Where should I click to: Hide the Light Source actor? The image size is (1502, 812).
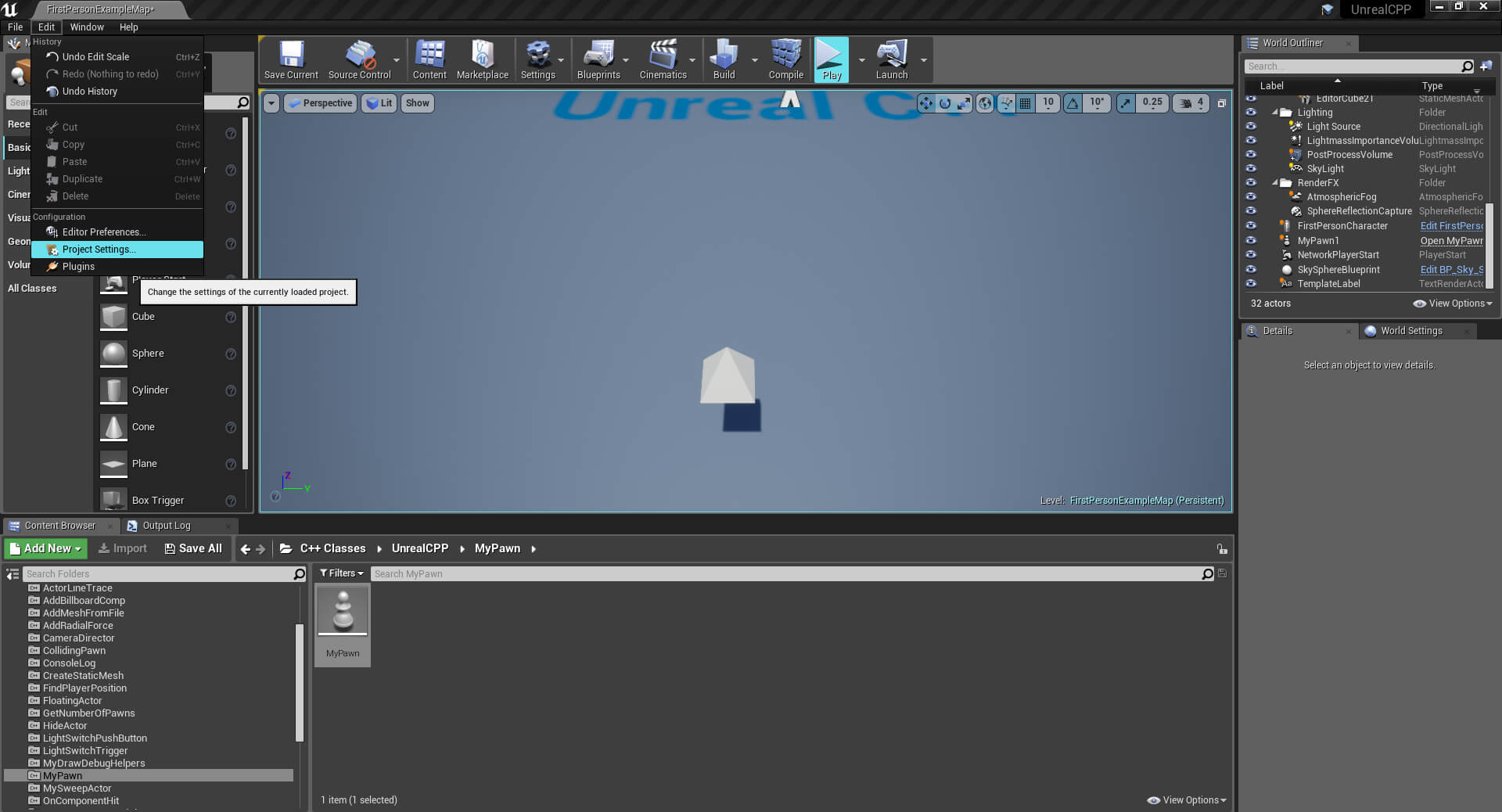click(x=1251, y=127)
